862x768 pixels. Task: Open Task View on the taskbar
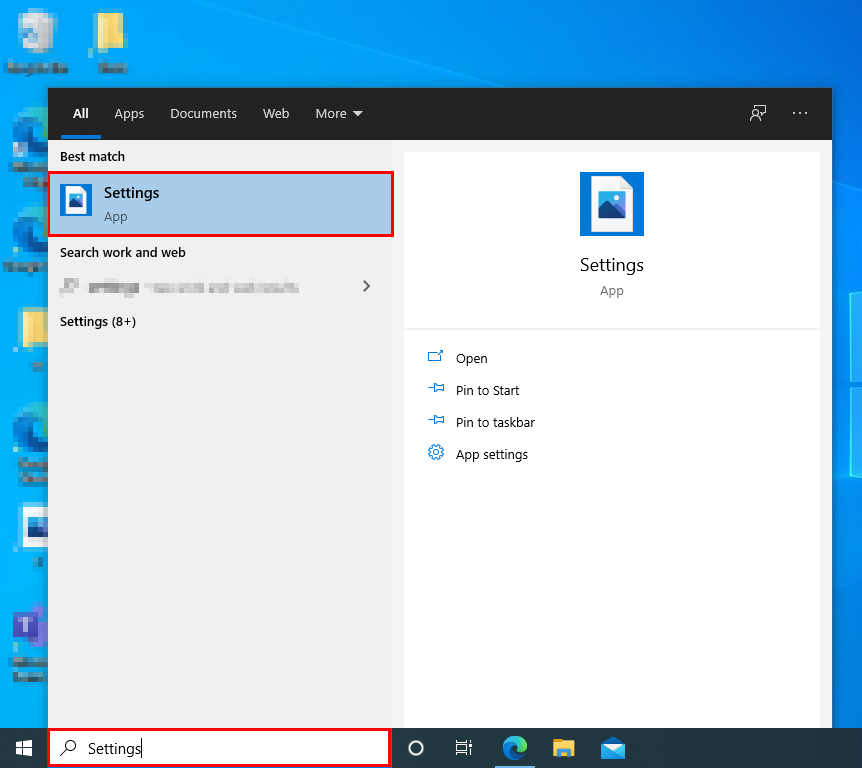coord(464,748)
